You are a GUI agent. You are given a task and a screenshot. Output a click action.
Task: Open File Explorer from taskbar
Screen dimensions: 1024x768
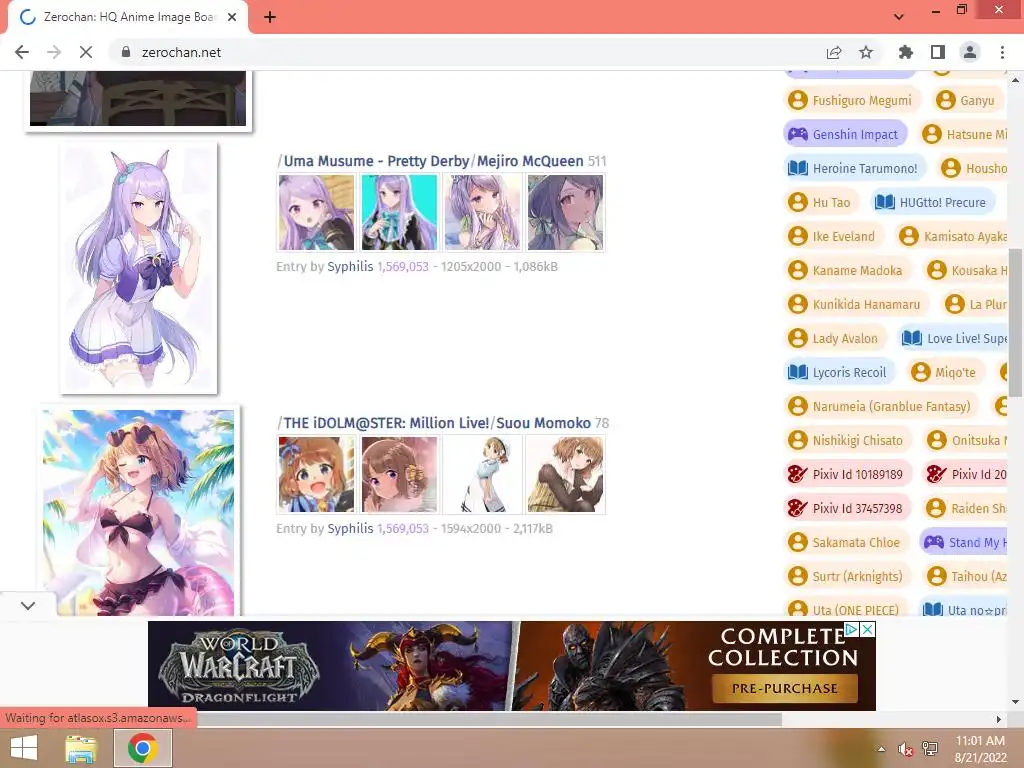point(80,748)
